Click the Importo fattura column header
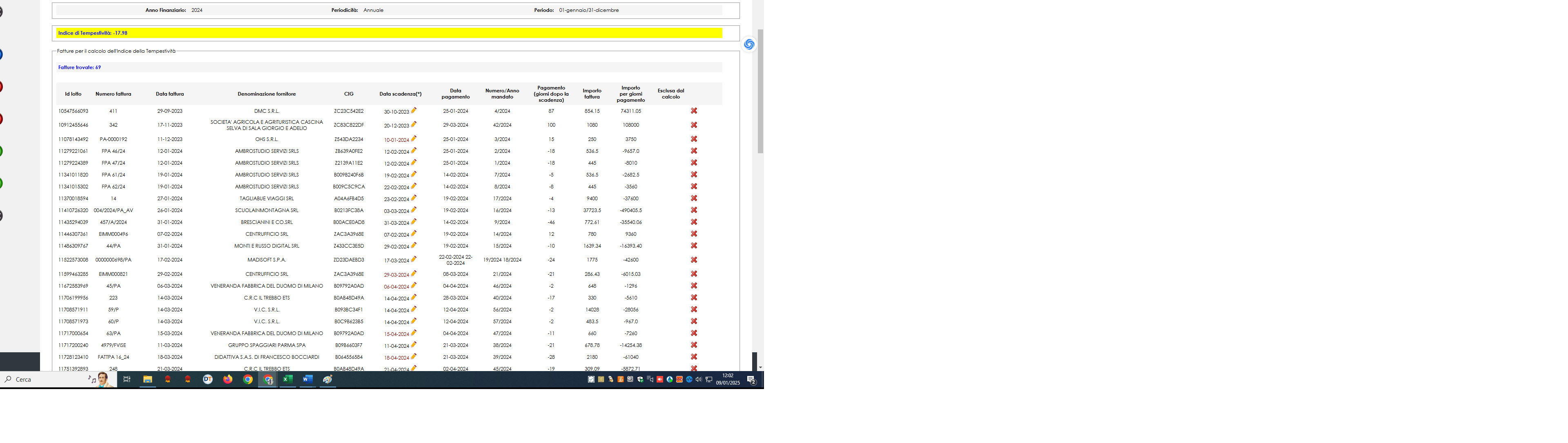 (x=592, y=94)
